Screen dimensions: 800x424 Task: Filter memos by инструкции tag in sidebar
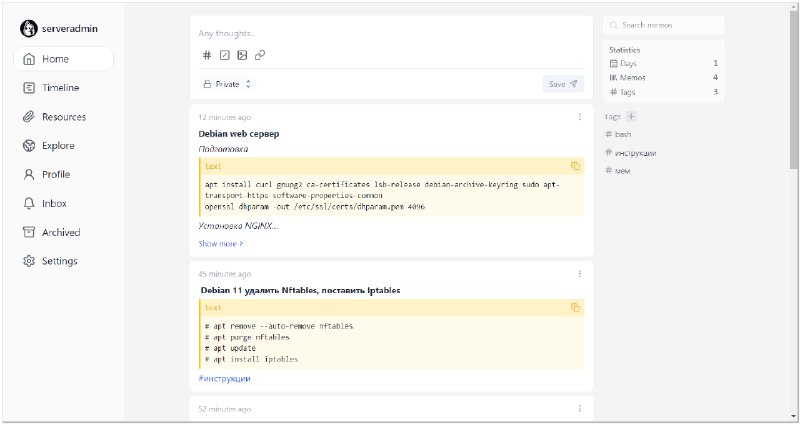631,153
